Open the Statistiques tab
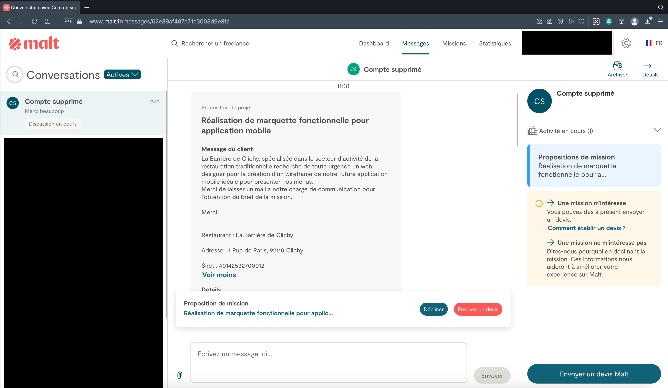The width and height of the screenshot is (668, 388). pos(495,43)
